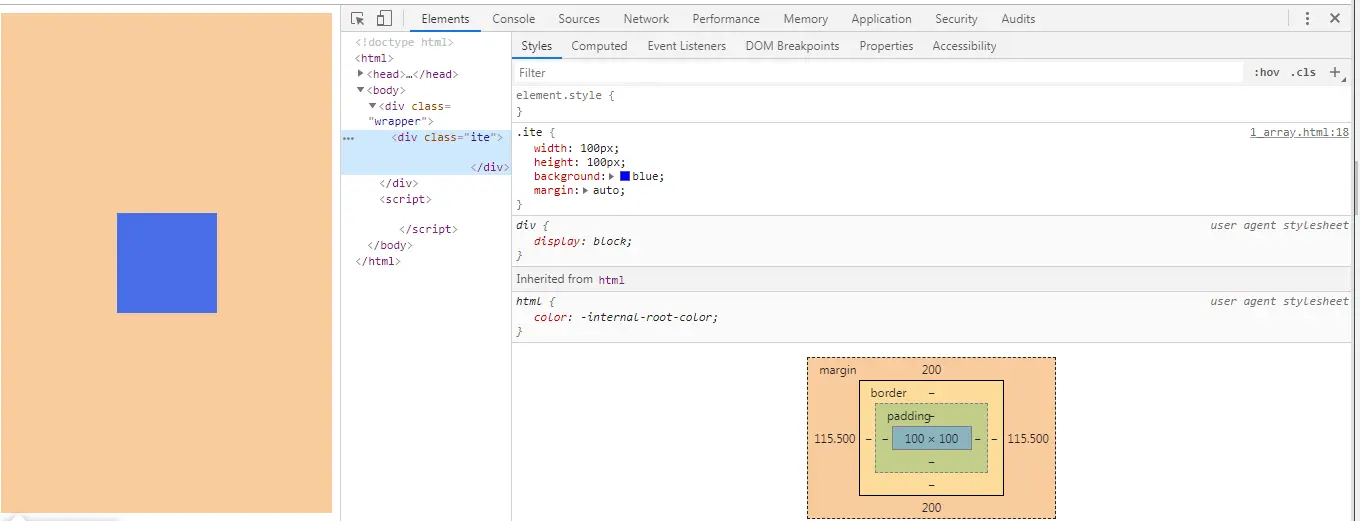Toggle the :hov element state button
Viewport: 1360px width, 521px height.
1267,72
